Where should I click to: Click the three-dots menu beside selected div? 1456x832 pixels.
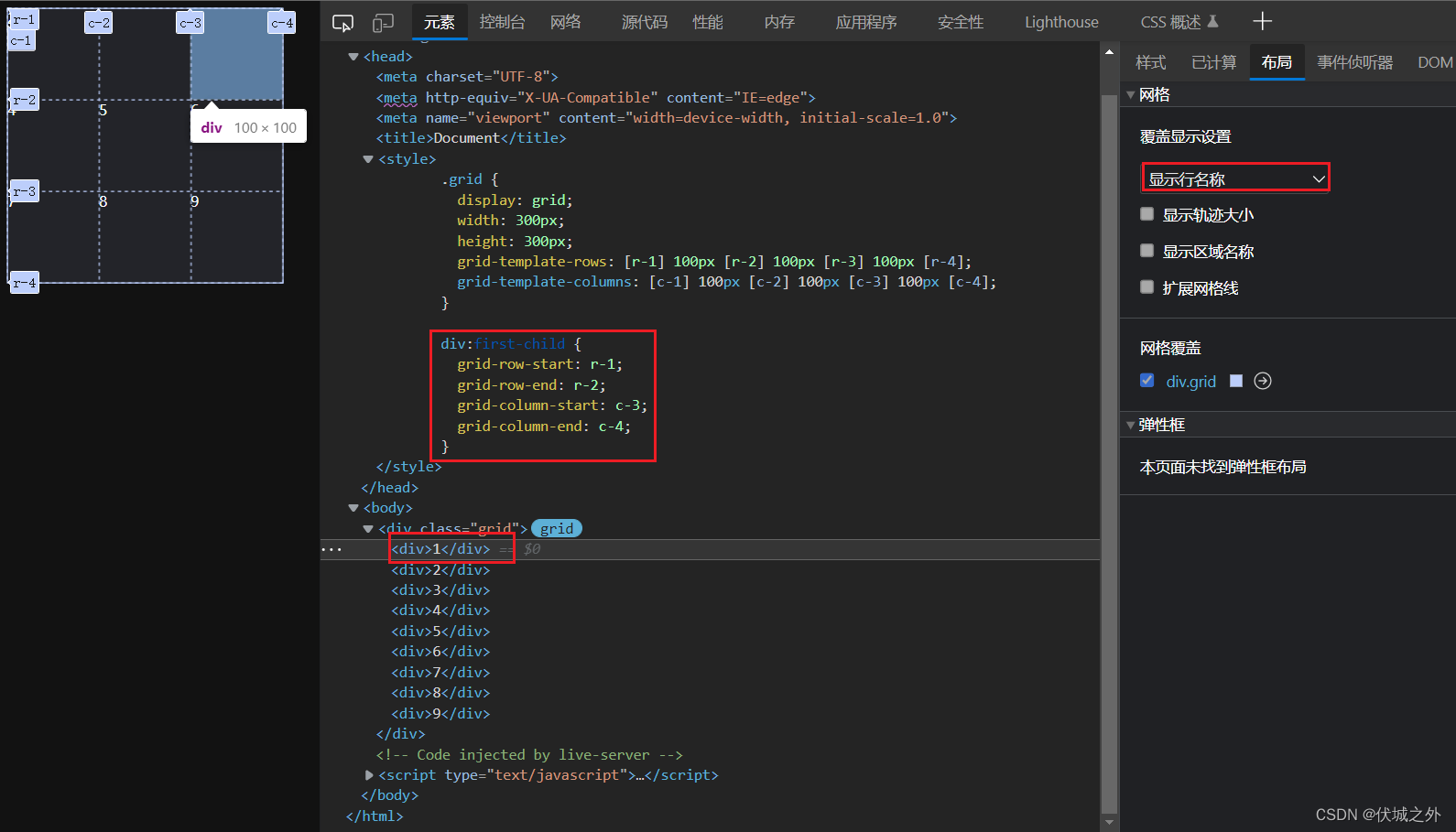[x=331, y=550]
